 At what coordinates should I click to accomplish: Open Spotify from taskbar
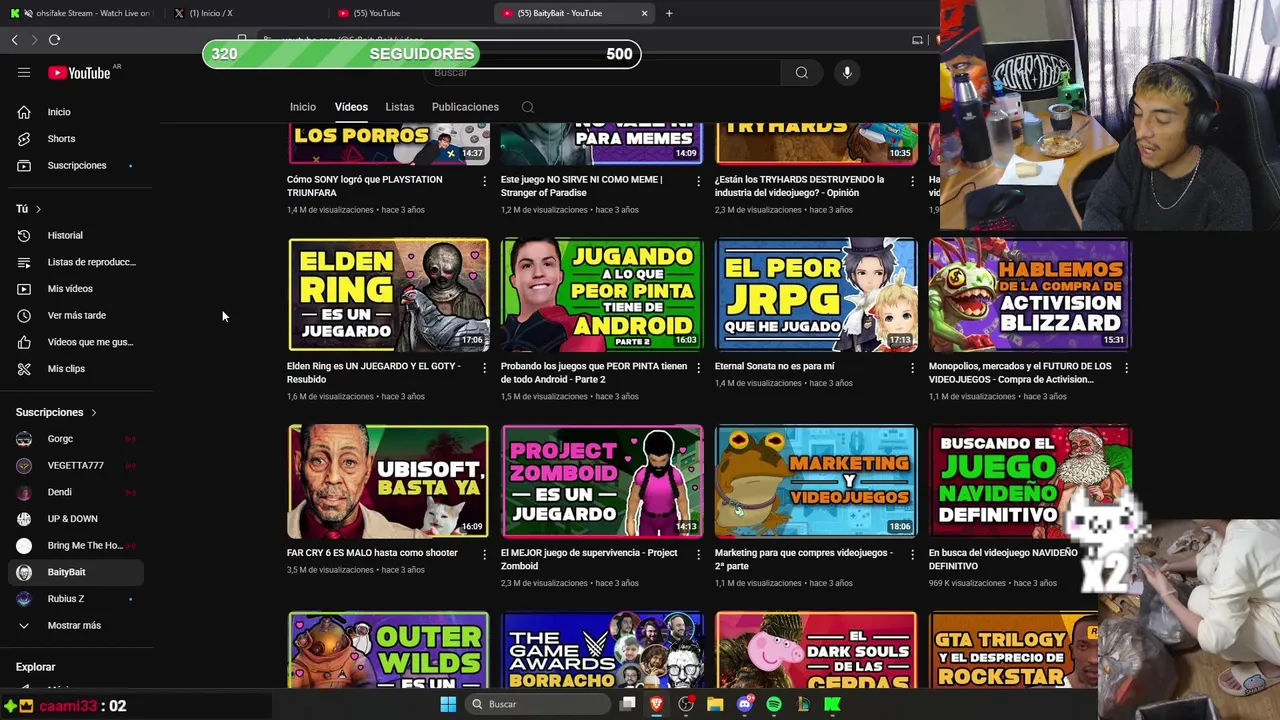point(774,704)
